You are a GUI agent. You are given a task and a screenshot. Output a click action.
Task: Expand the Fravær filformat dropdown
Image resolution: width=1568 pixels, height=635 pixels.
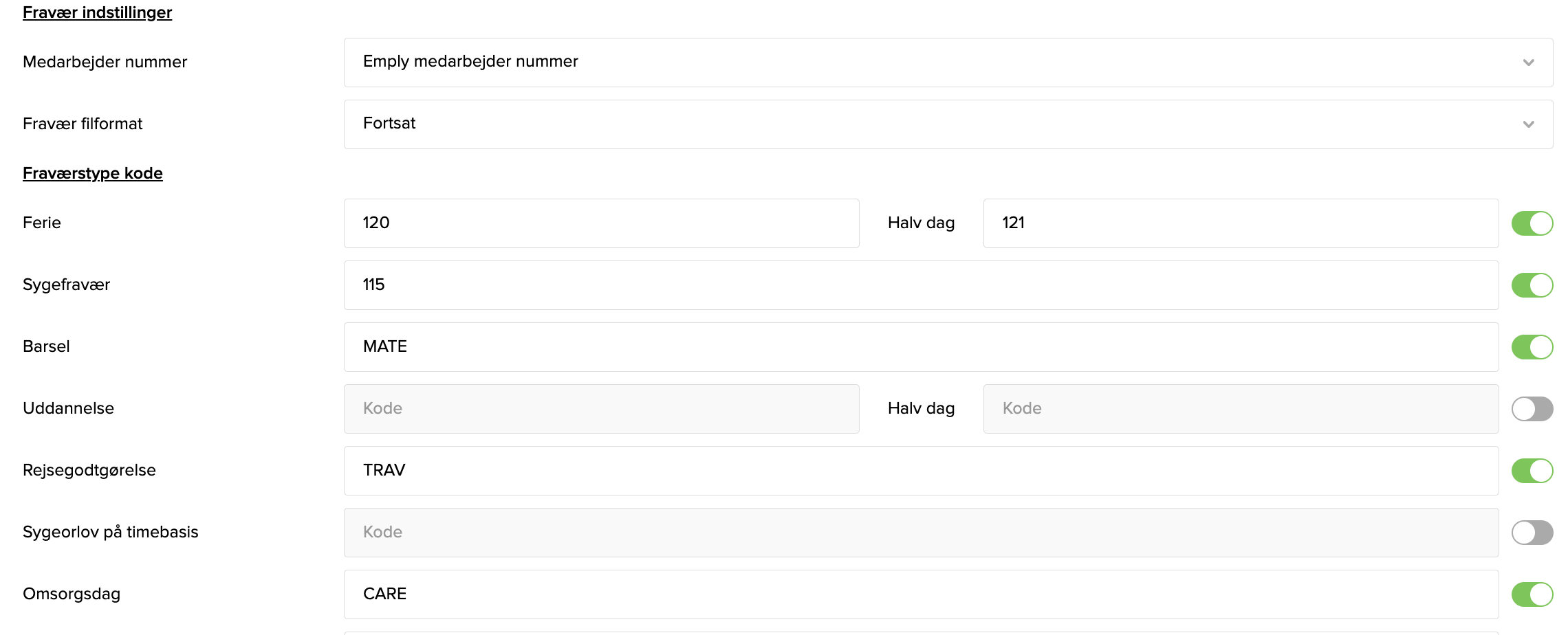[x=948, y=124]
